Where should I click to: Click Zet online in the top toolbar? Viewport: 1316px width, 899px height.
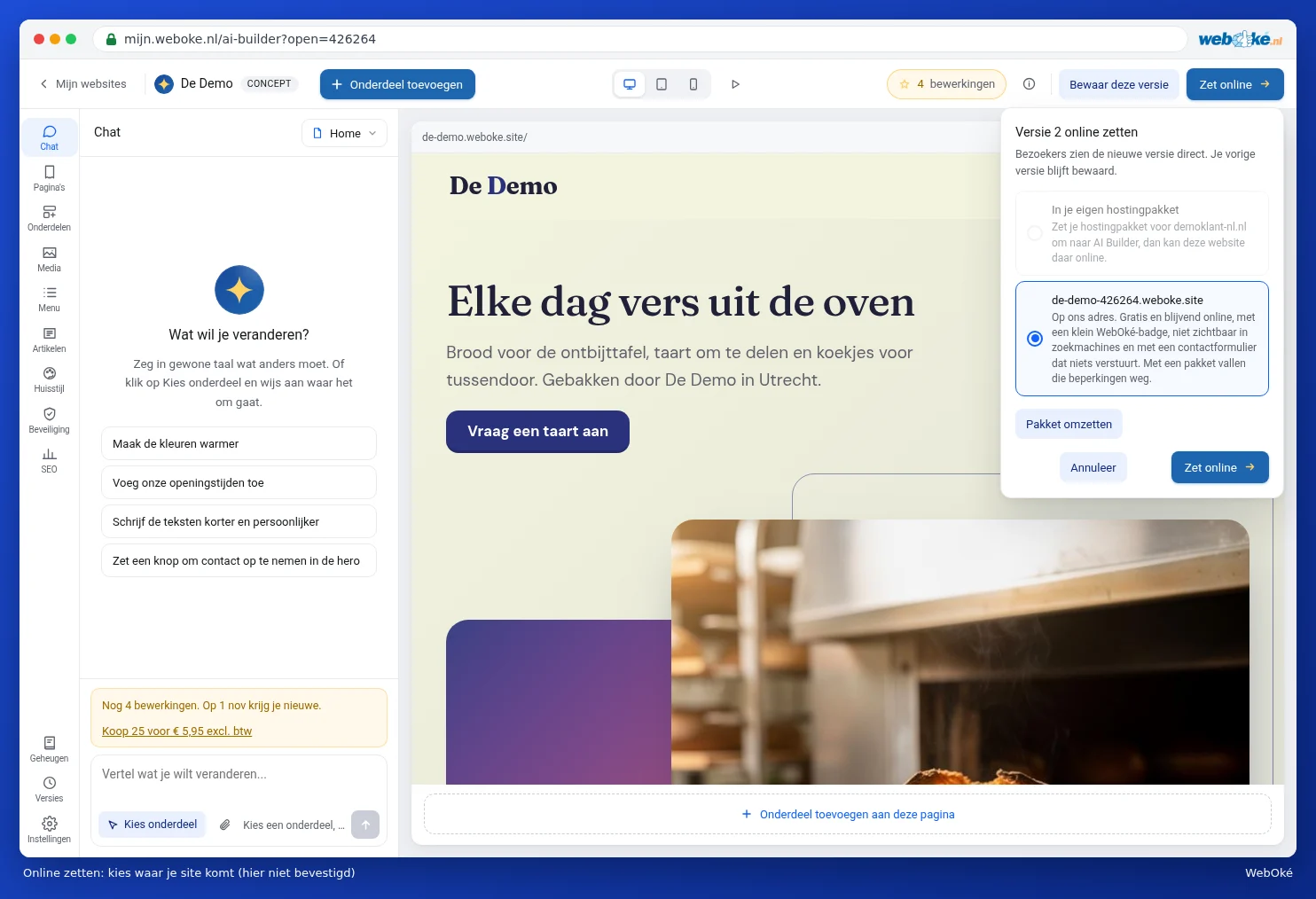(x=1234, y=84)
